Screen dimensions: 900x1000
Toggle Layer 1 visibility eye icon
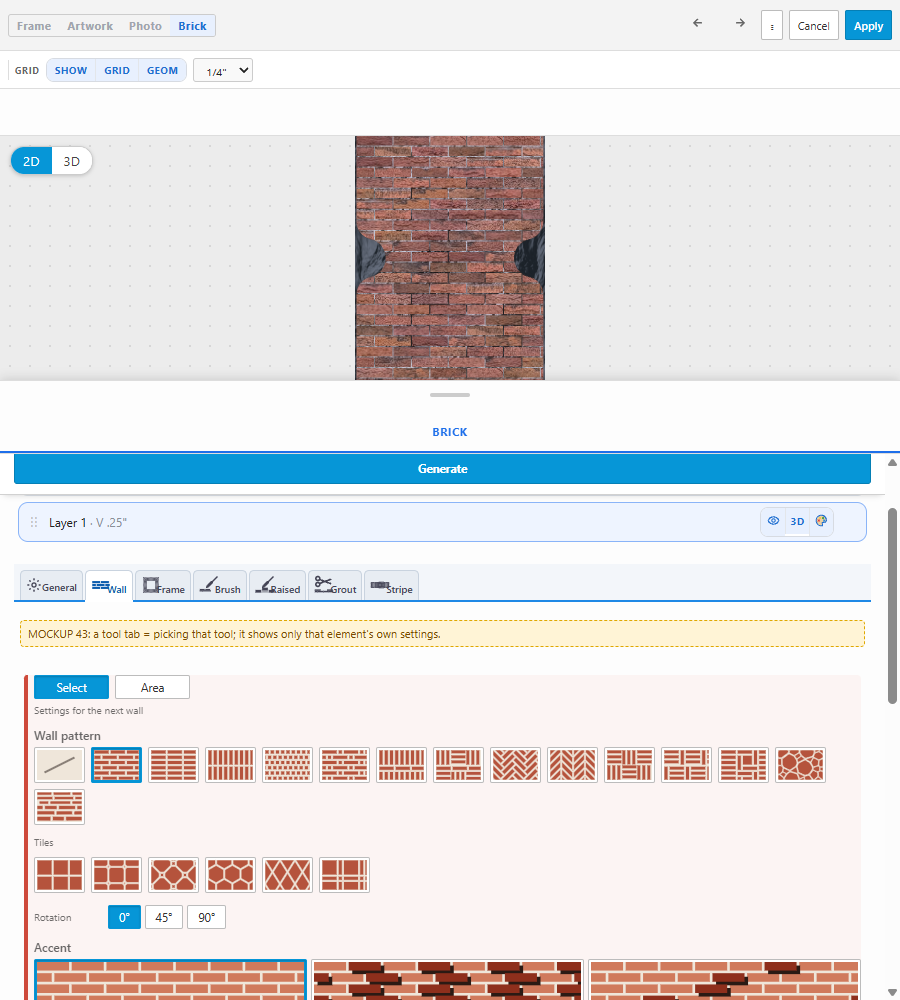click(773, 521)
